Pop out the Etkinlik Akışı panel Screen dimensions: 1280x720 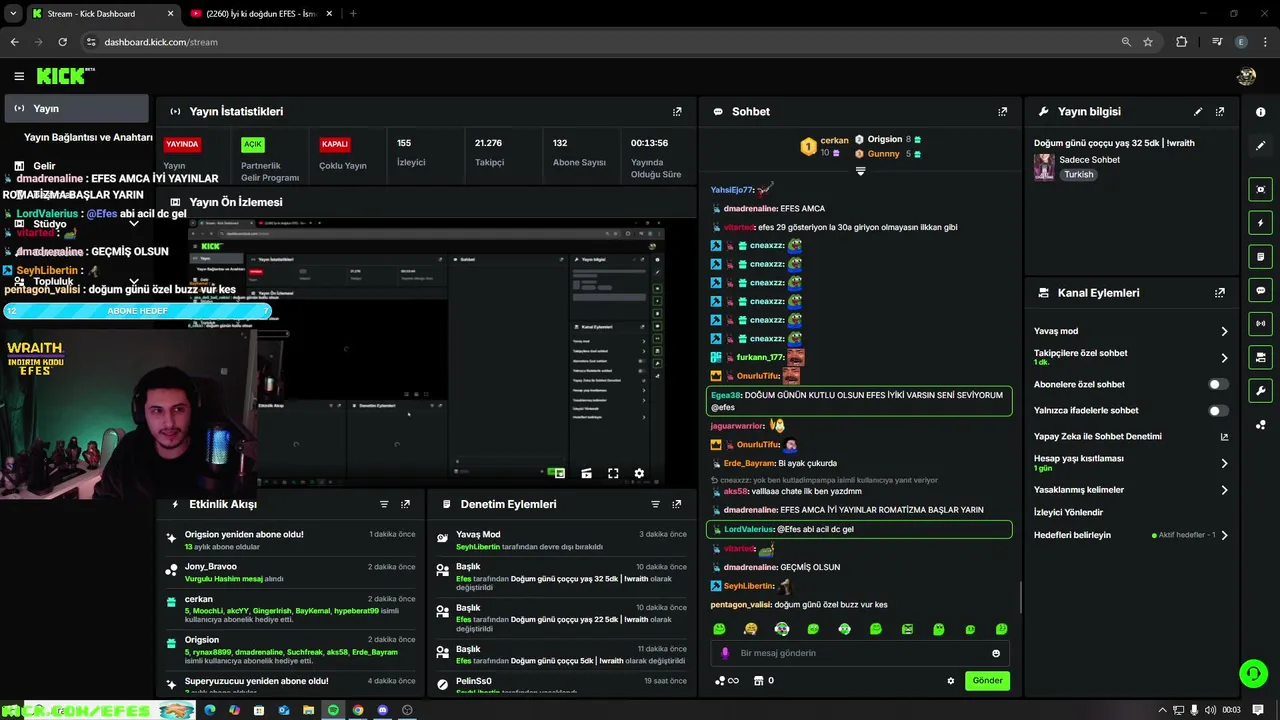point(405,505)
